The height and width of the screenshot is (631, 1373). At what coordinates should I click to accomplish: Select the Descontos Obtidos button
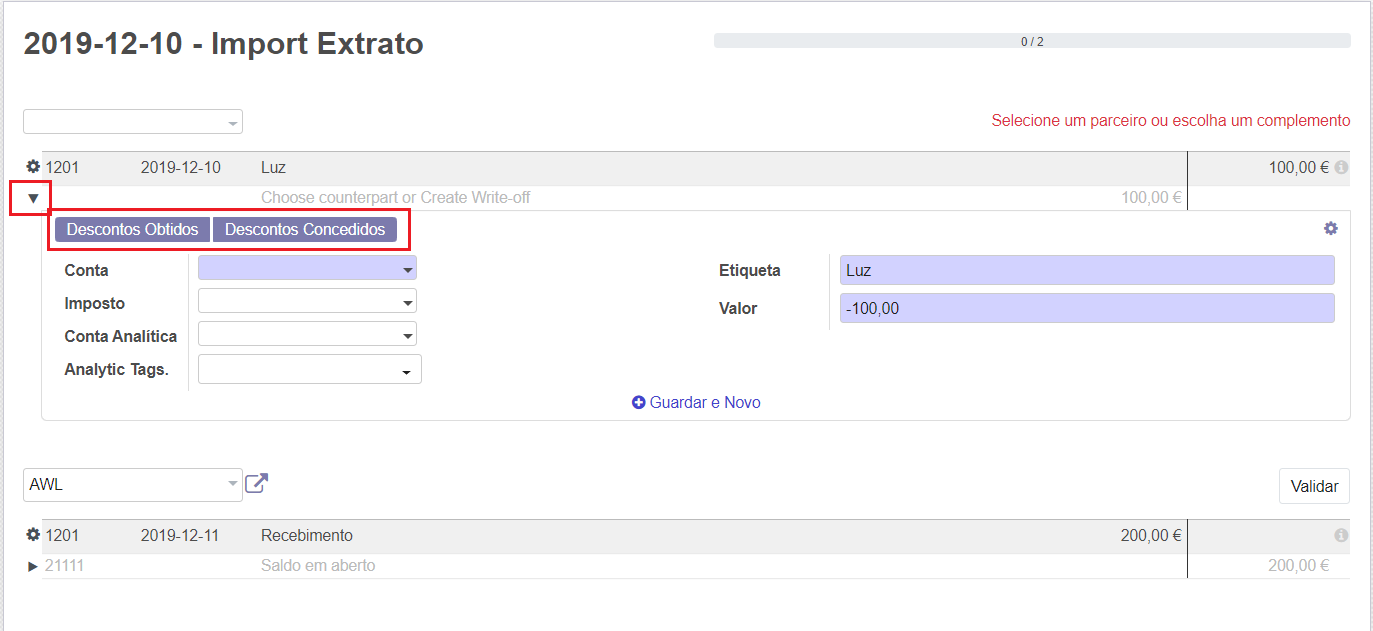click(x=132, y=229)
